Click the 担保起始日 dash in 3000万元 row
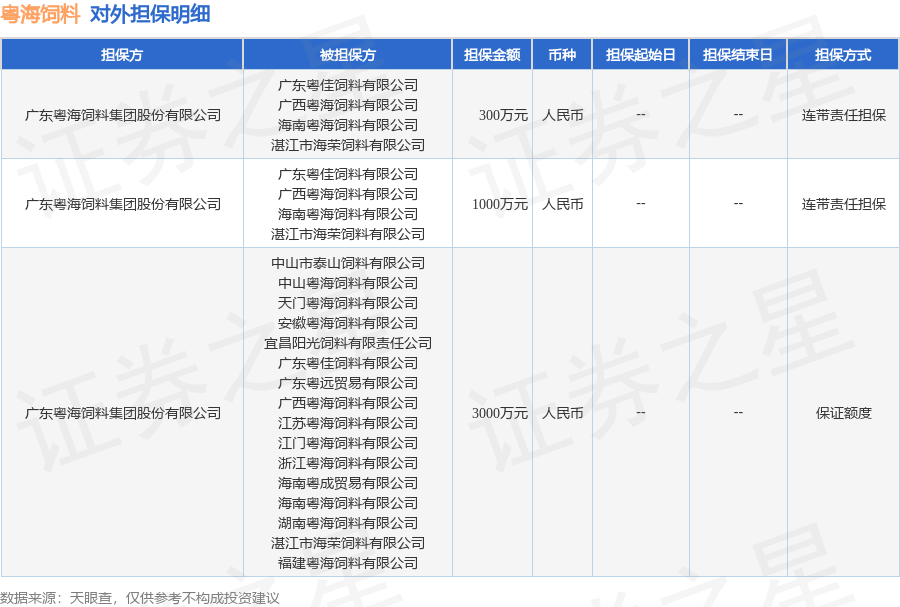900x607 pixels. 641,413
